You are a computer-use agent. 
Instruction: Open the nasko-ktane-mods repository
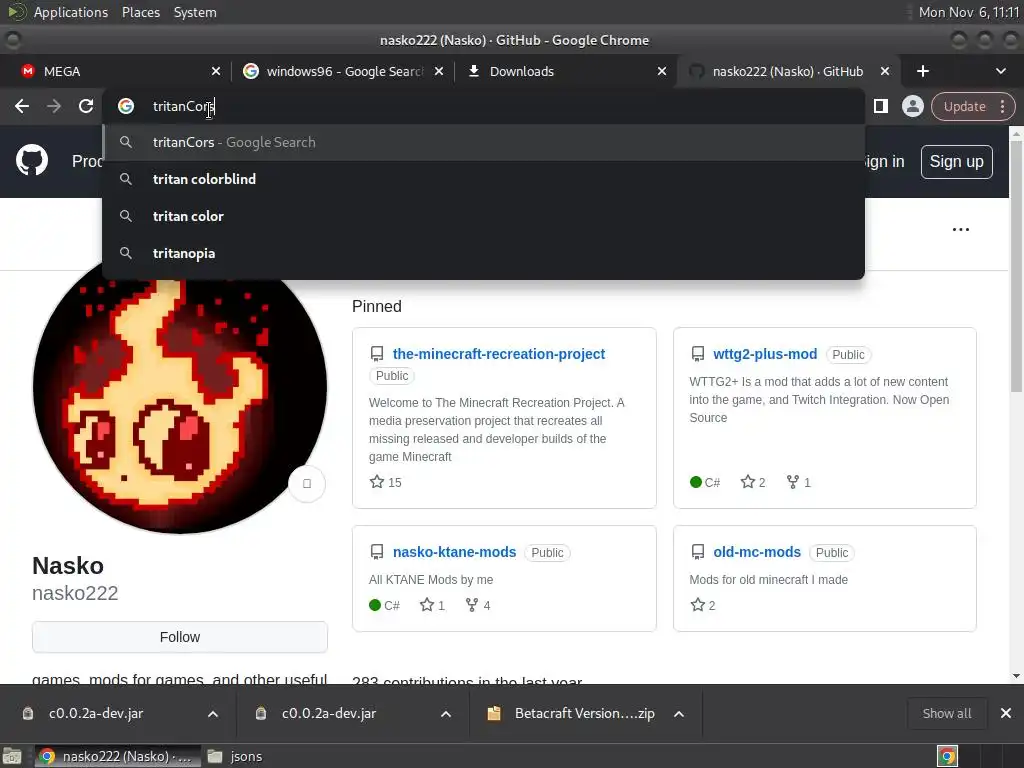click(455, 552)
